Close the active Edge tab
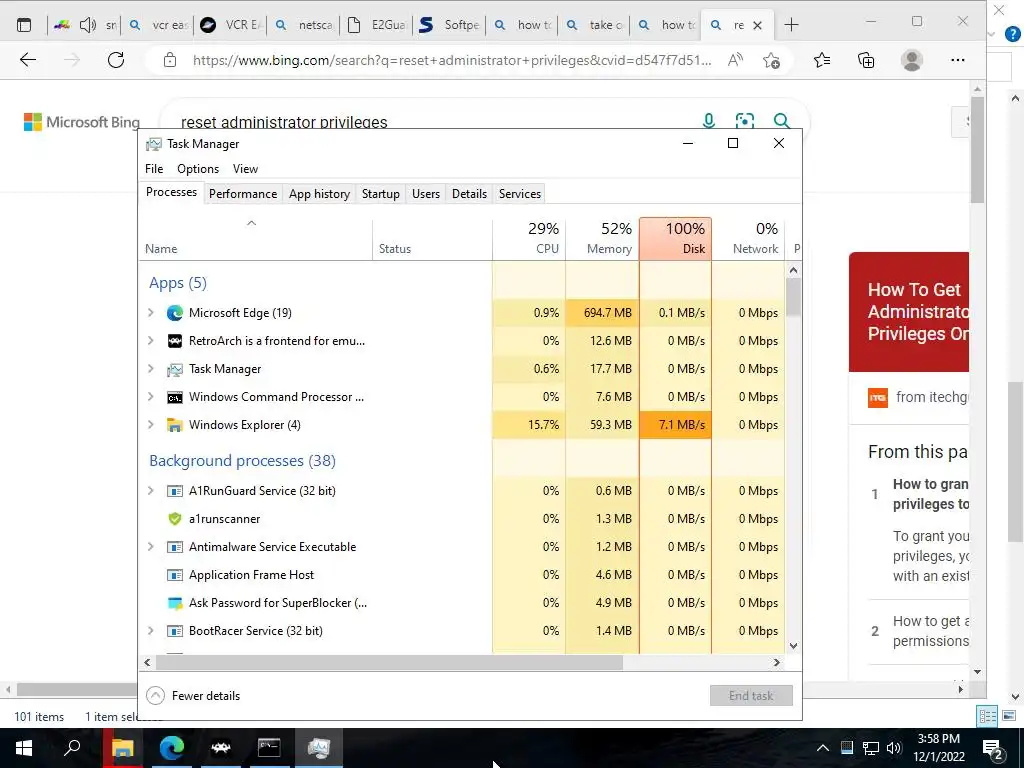This screenshot has height=768, width=1024. 758,25
